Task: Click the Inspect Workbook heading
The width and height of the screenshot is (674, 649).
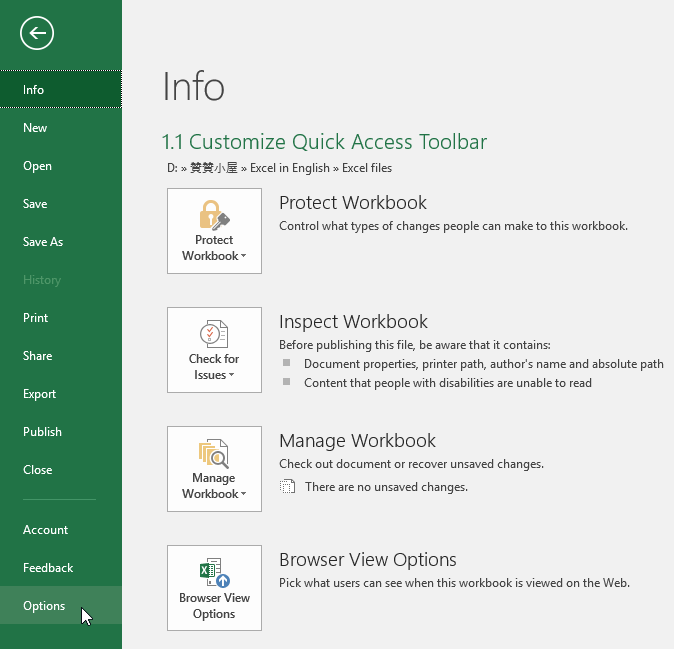Action: [x=353, y=321]
